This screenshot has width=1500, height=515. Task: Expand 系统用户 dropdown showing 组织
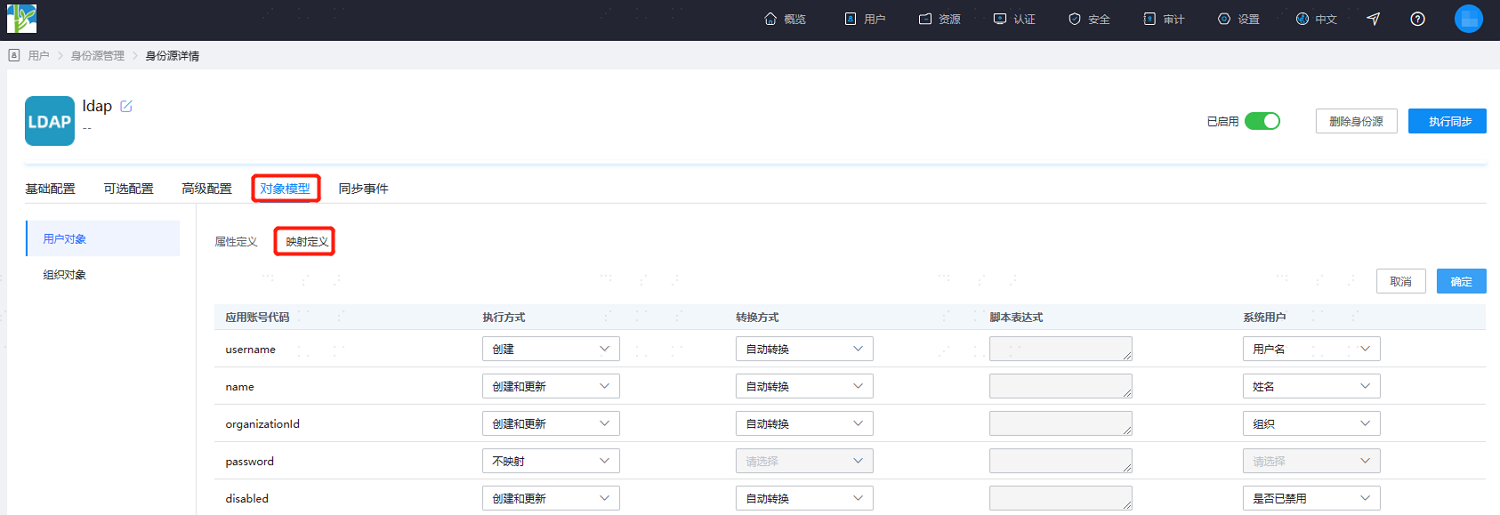coord(1311,424)
